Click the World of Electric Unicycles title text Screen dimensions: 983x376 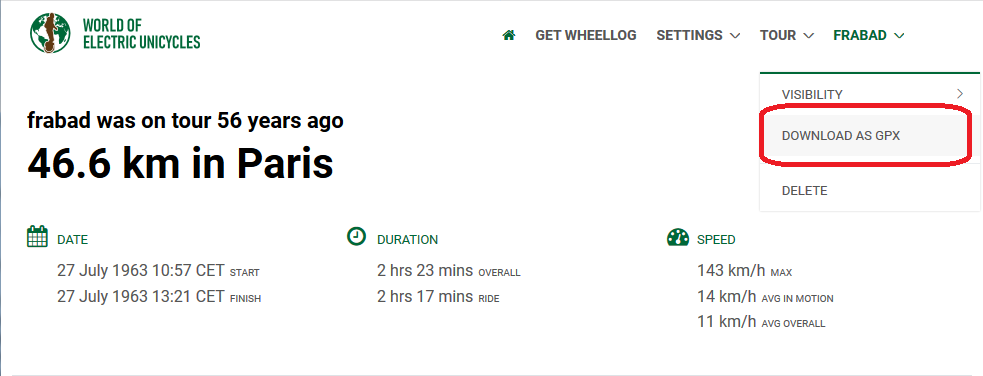141,34
